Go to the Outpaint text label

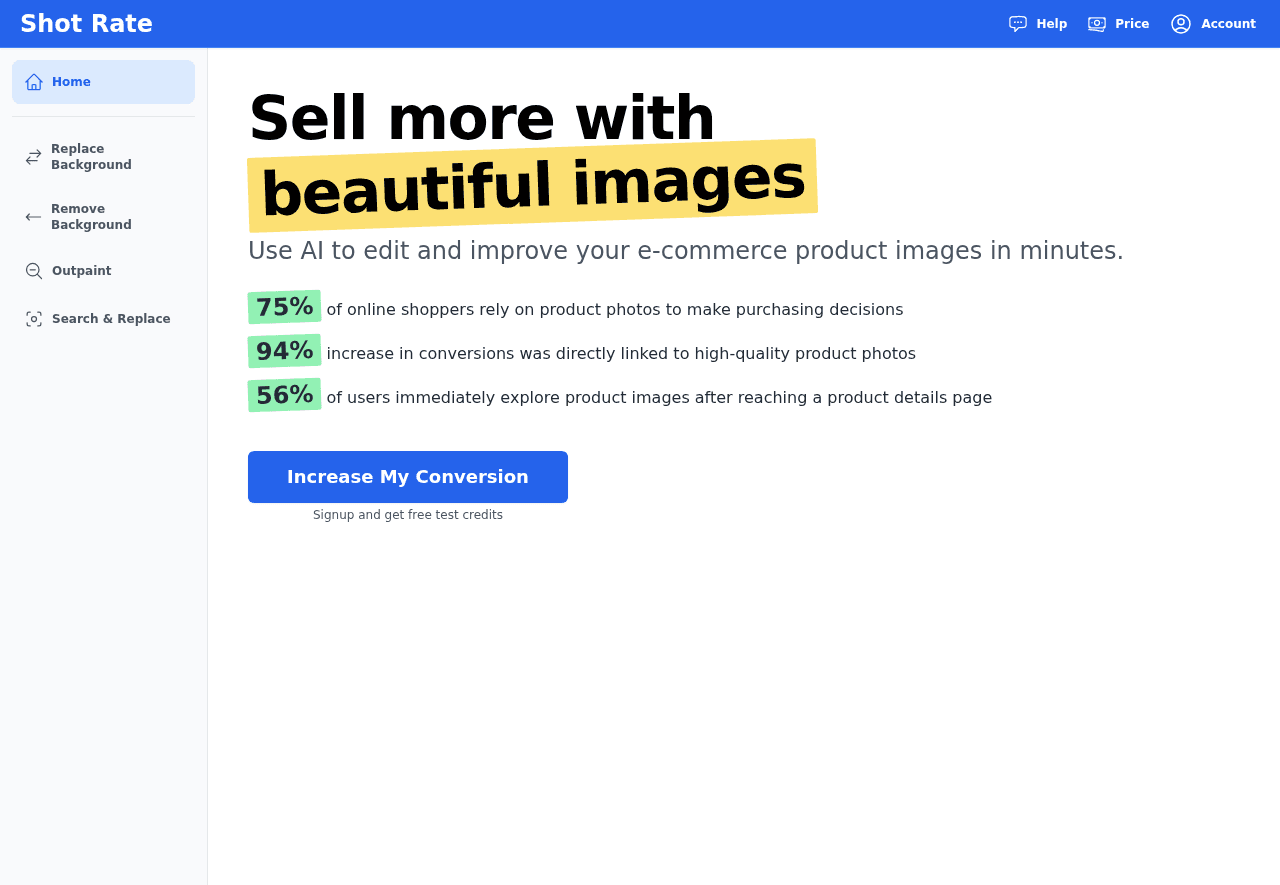(81, 271)
